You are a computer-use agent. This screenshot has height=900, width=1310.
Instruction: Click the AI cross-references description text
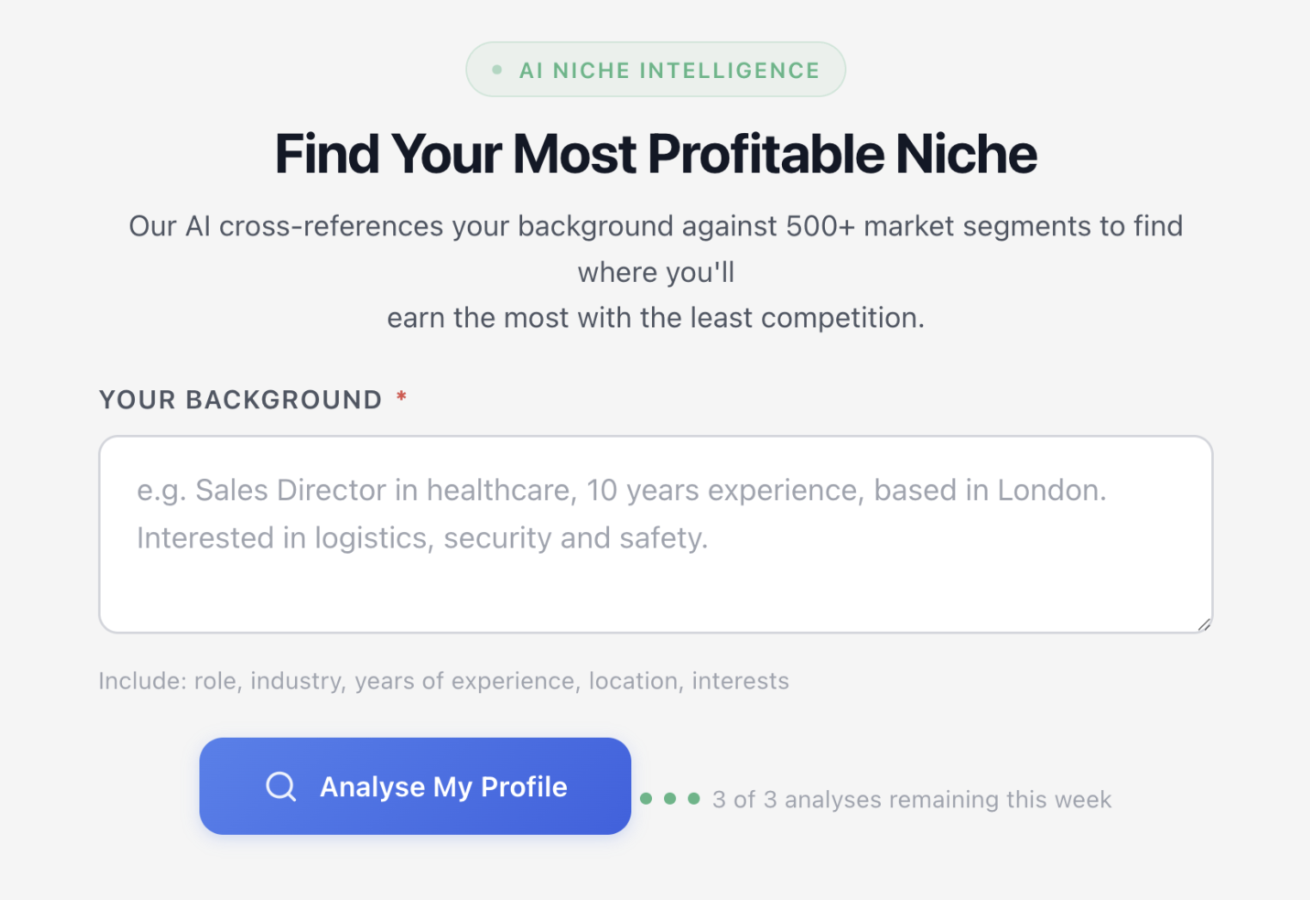coord(655,271)
